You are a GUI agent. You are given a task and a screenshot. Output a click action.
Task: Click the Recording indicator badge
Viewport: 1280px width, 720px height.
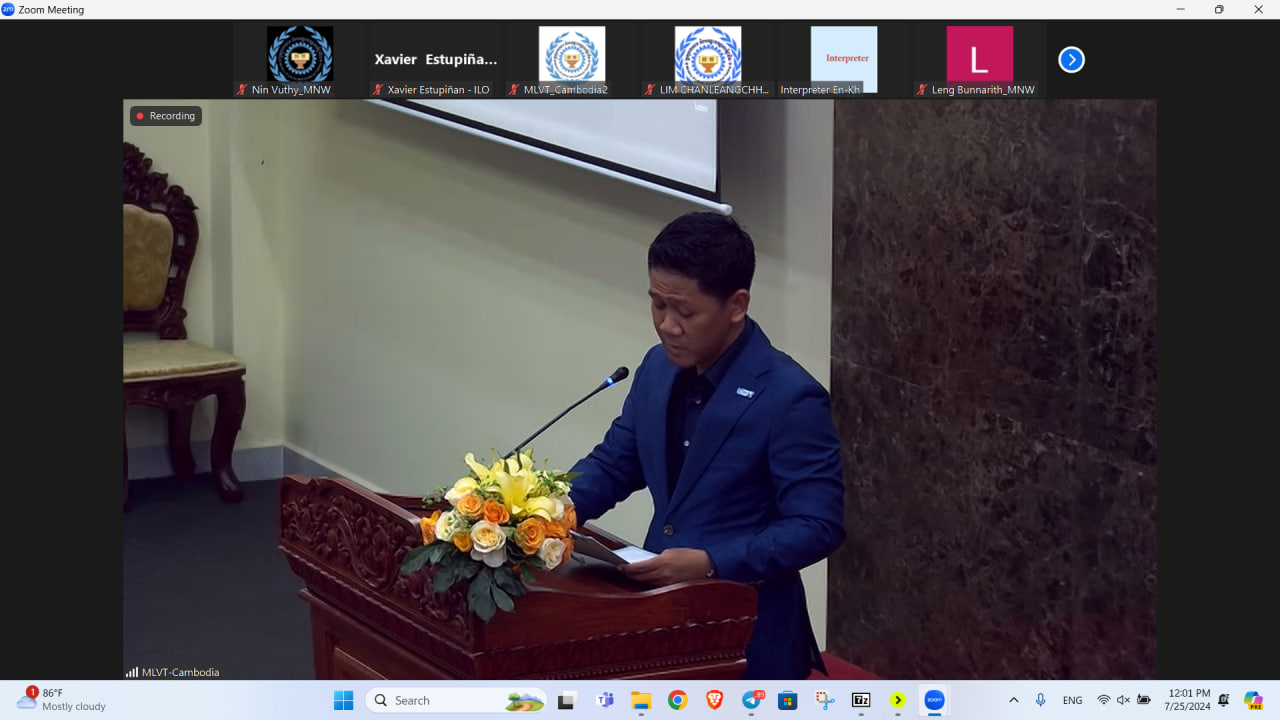(x=166, y=116)
